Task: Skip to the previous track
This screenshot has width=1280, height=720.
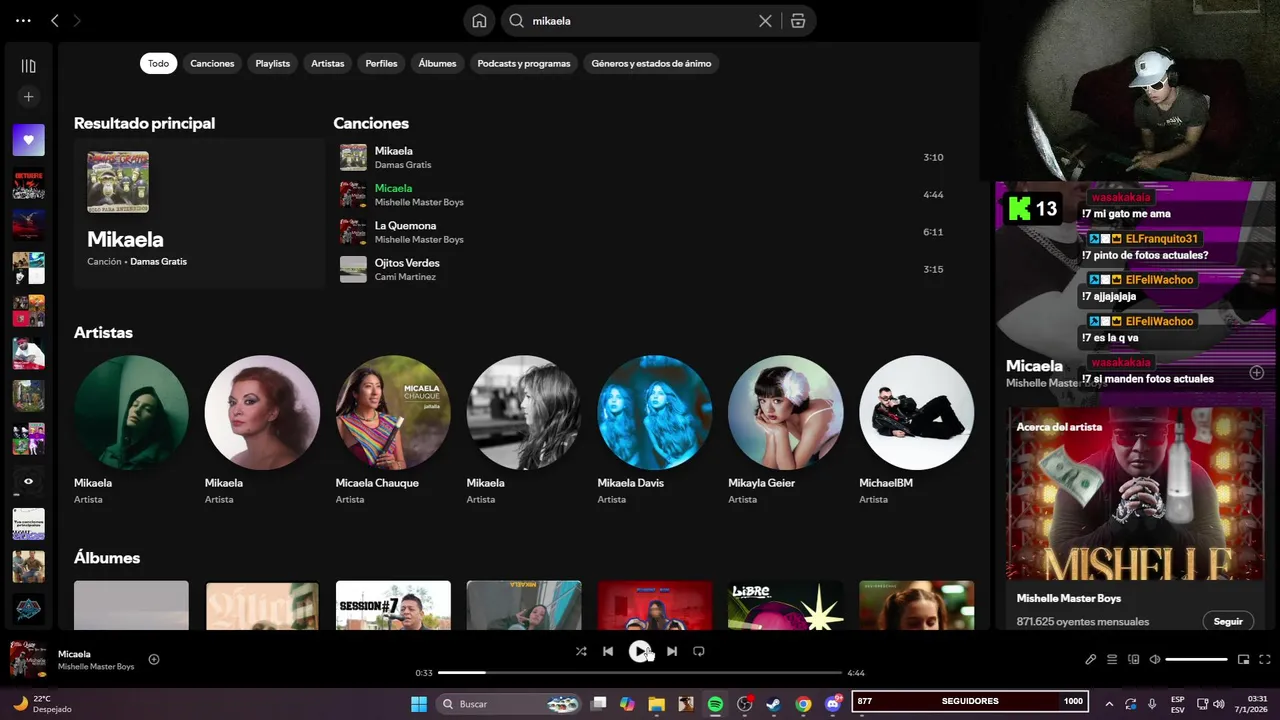Action: 607,651
